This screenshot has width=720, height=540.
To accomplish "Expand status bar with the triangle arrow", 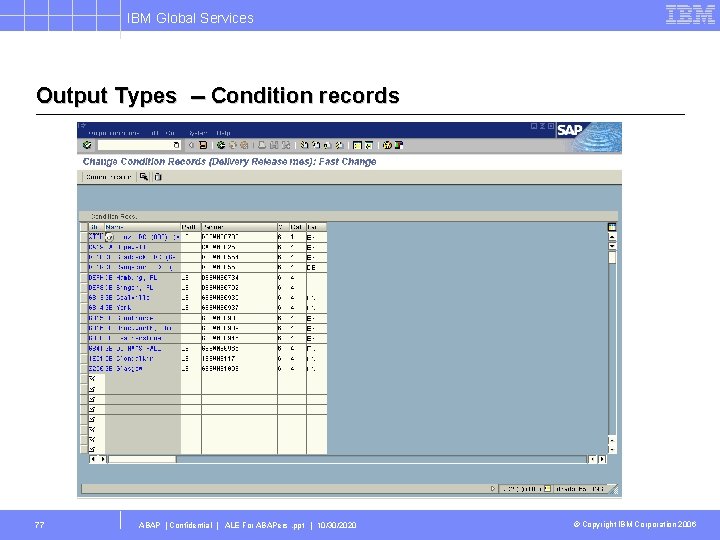I will pos(493,489).
